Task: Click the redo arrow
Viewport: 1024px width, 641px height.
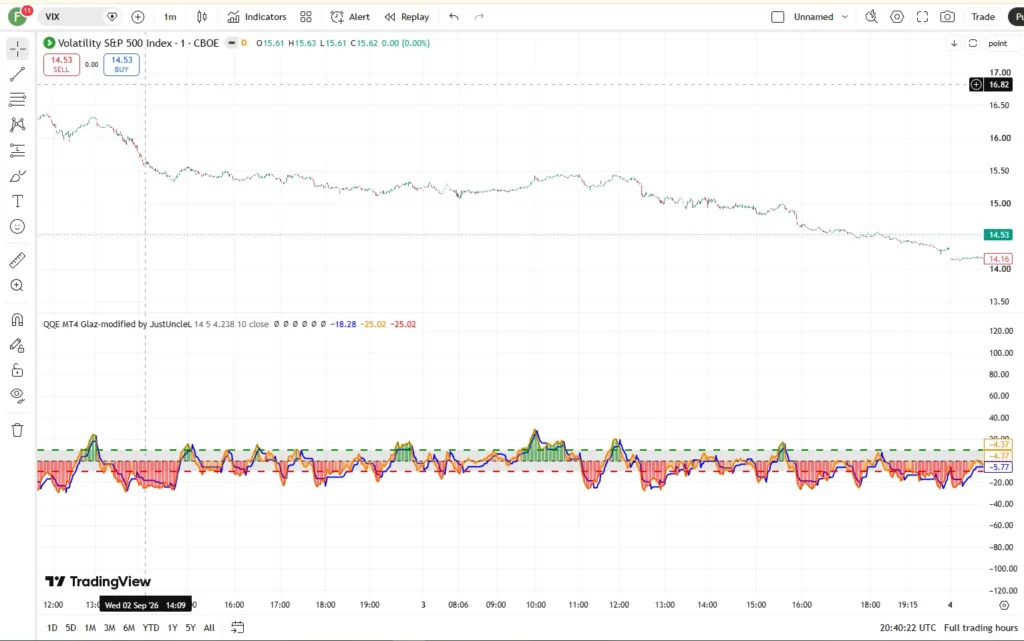Action: [x=479, y=17]
